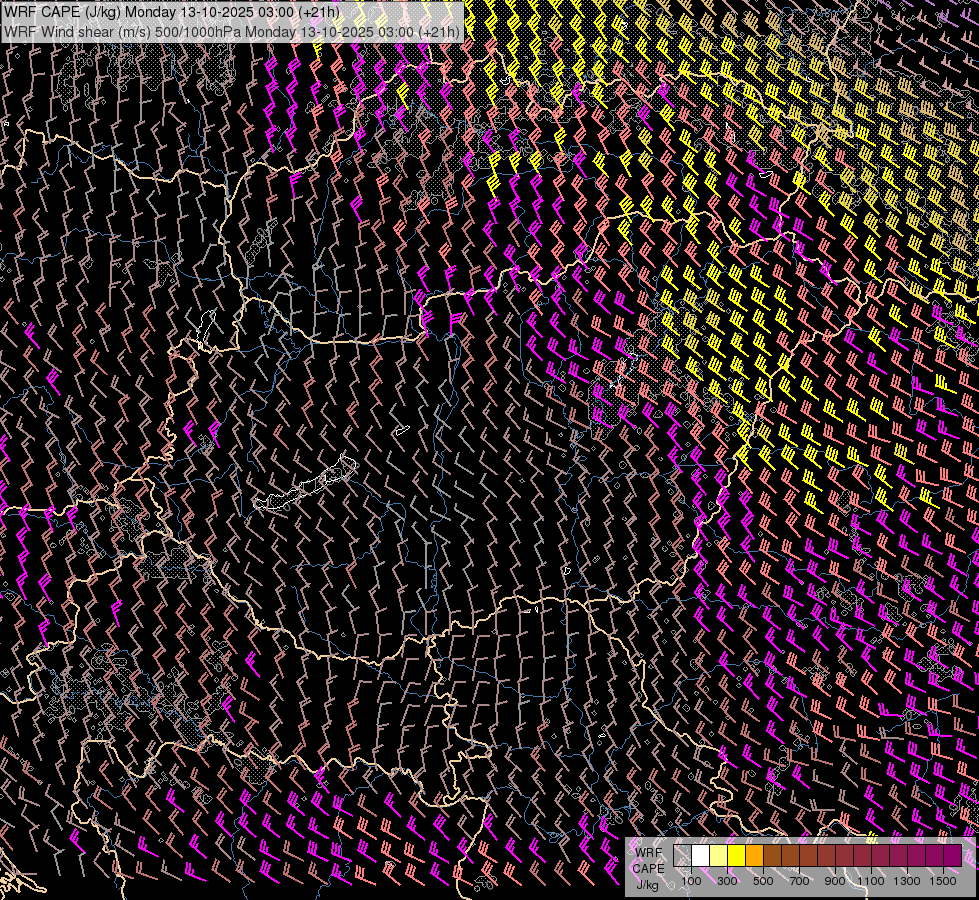Select the 1100 value under color bar
979x900 pixels.
871,881
